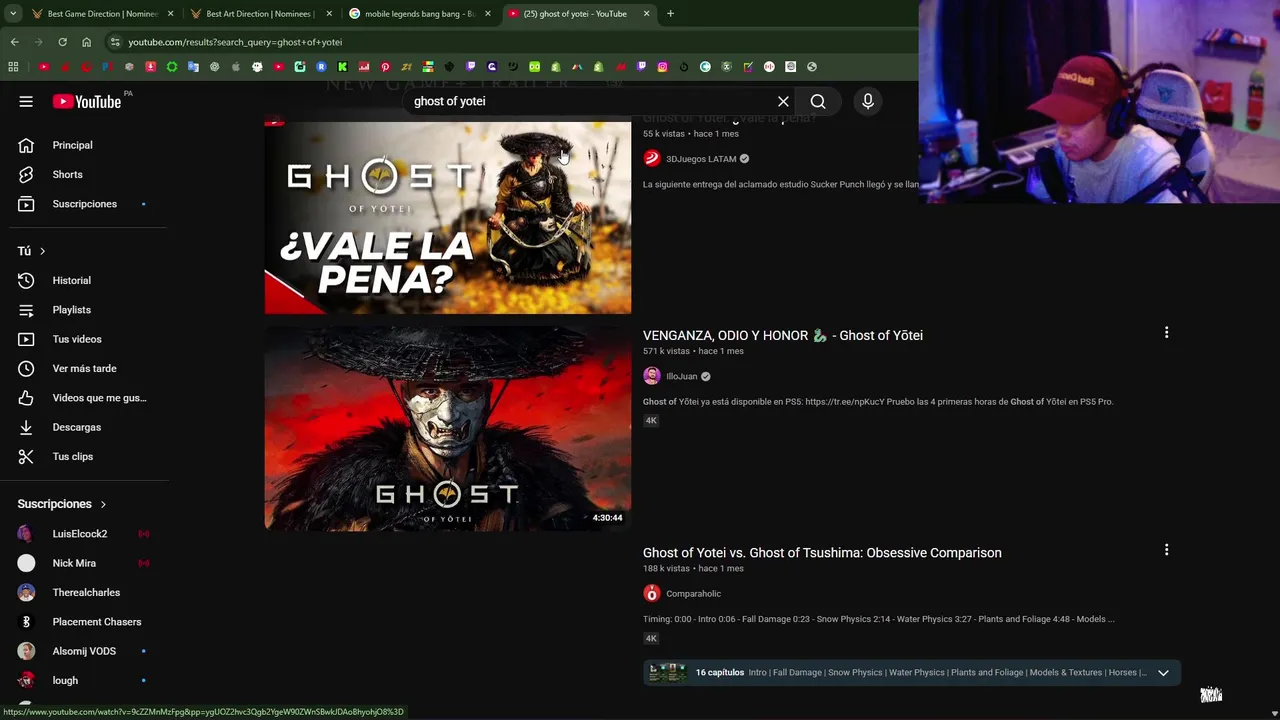
Task: Close the Best Art Direction tab
Action: (x=329, y=14)
